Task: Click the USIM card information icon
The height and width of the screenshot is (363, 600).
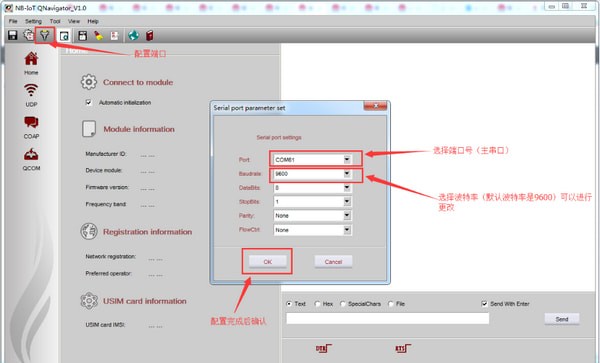Action: (89, 301)
